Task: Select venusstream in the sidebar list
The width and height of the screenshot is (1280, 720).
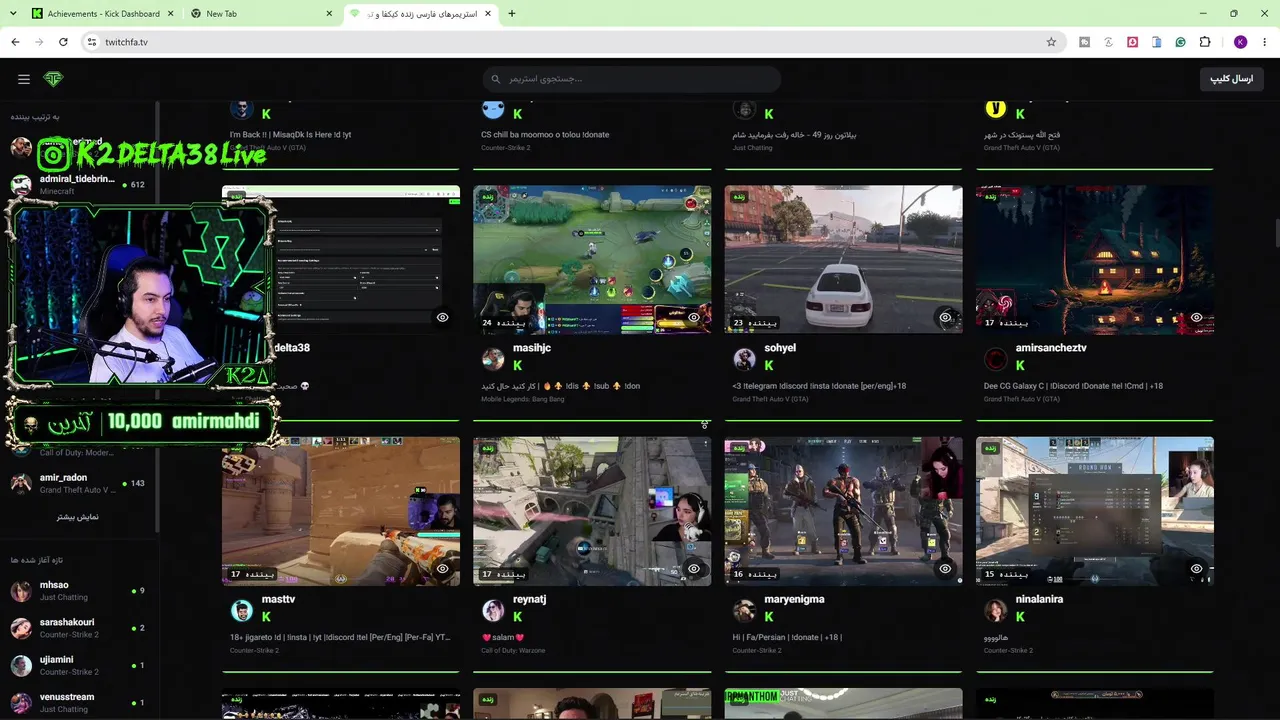Action: click(78, 703)
